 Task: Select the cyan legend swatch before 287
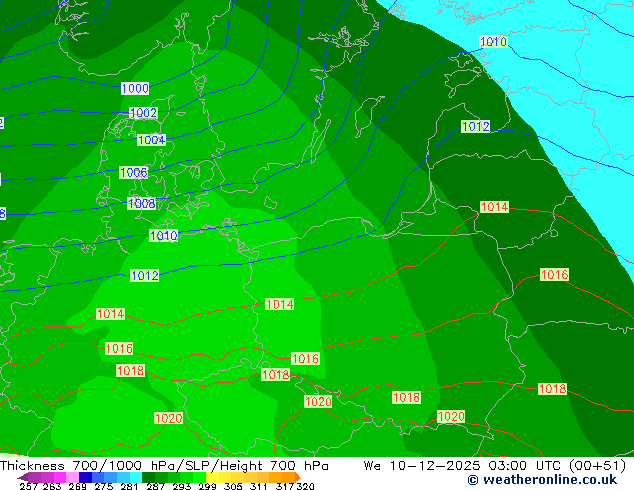click(135, 477)
